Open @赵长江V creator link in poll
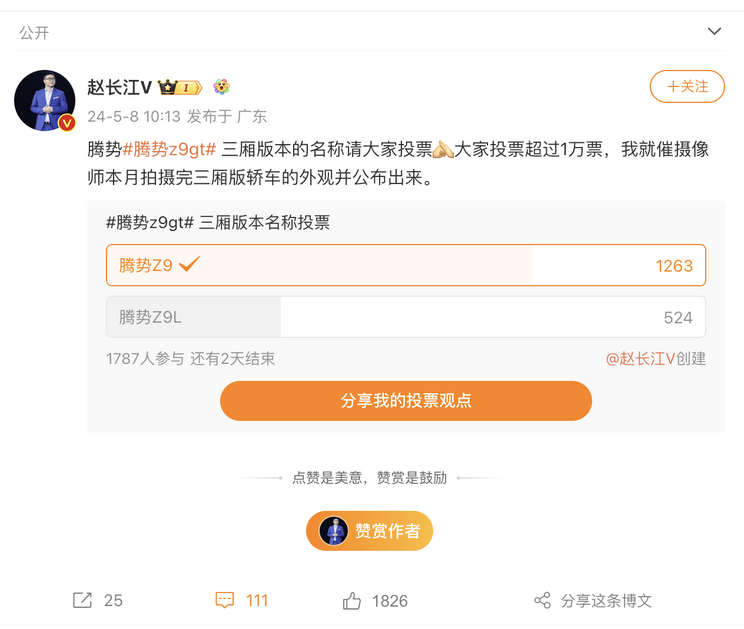Image resolution: width=744 pixels, height=629 pixels. pyautogui.click(x=642, y=358)
